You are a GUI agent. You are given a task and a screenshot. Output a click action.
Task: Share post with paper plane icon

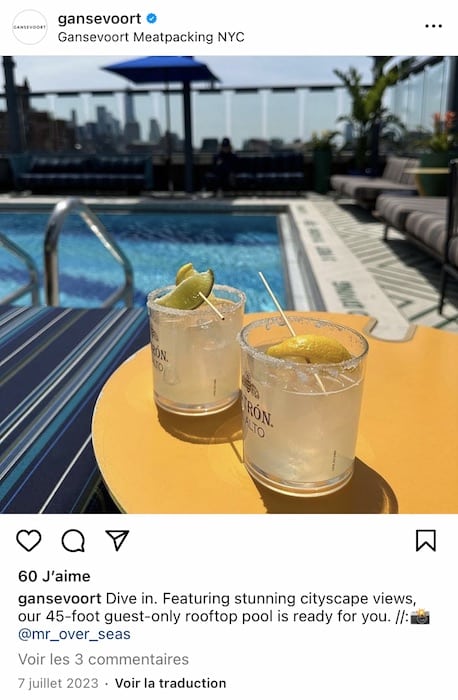[117, 540]
